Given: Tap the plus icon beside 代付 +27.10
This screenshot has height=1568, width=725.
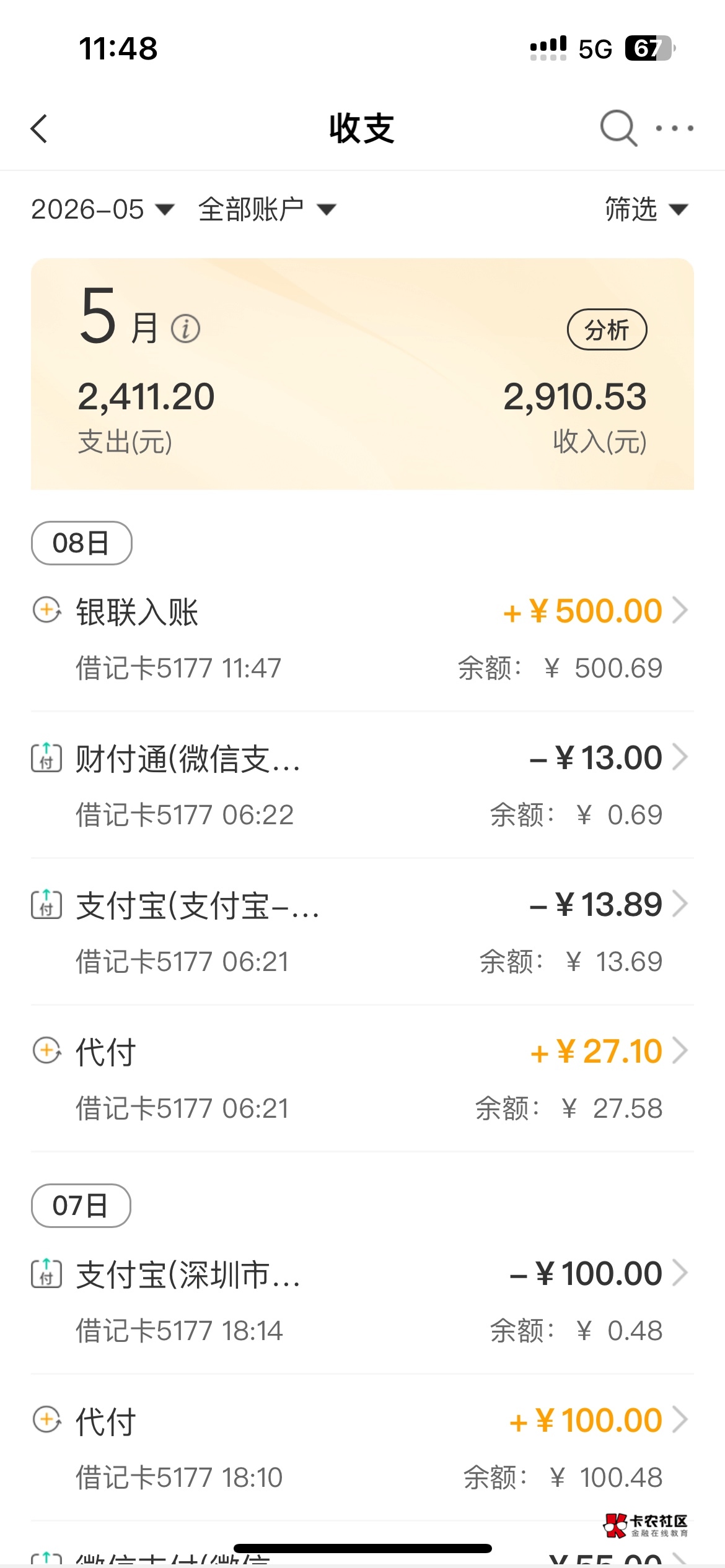Looking at the screenshot, I should [x=46, y=1051].
